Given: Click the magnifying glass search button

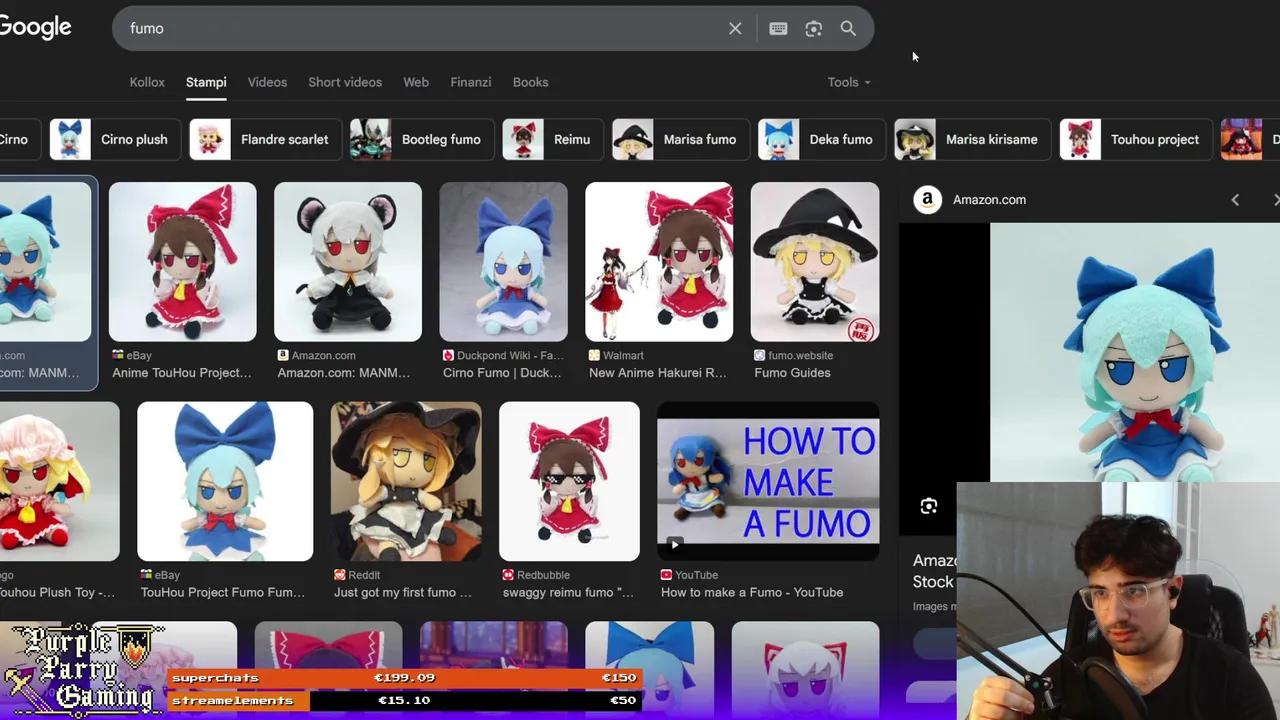Looking at the screenshot, I should (848, 28).
